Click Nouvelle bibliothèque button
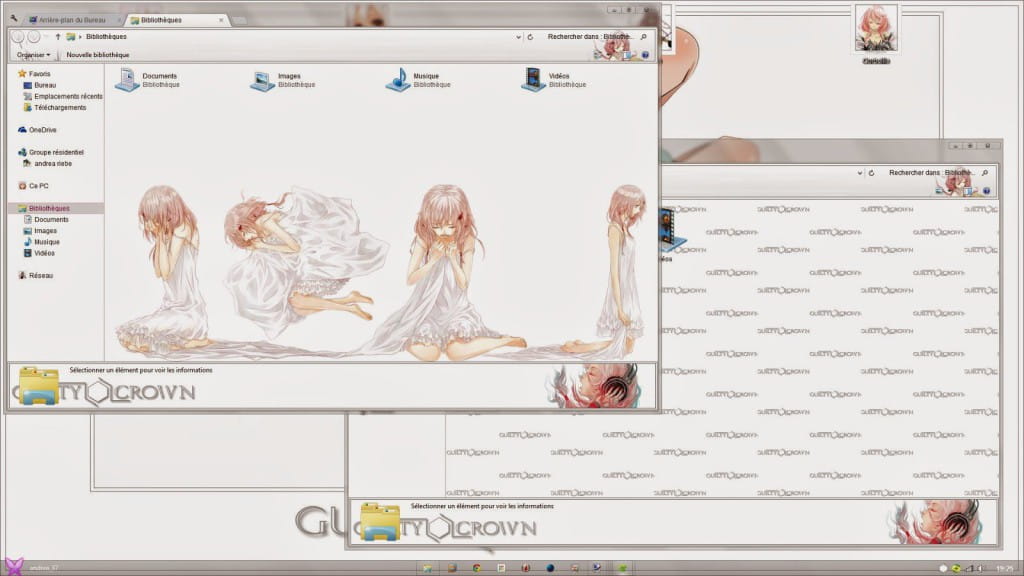Viewport: 1024px width, 576px height. pyautogui.click(x=97, y=55)
